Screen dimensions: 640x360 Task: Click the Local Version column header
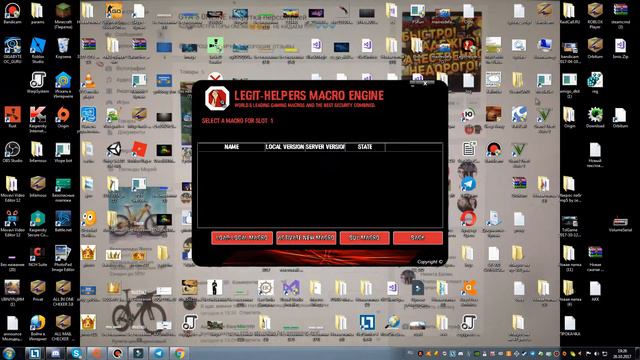[x=284, y=147]
